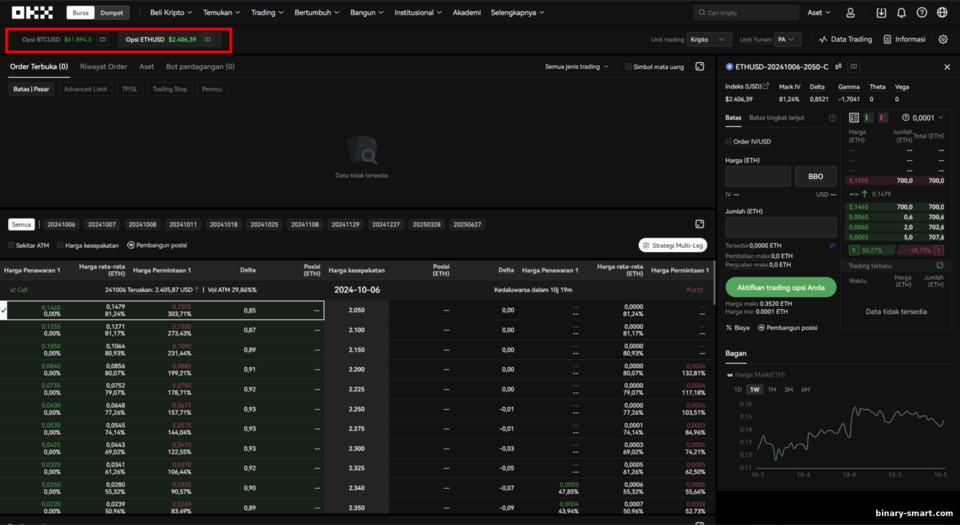Click Aktifkan trading opsi Anda button
This screenshot has width=960, height=525.
pyautogui.click(x=781, y=287)
